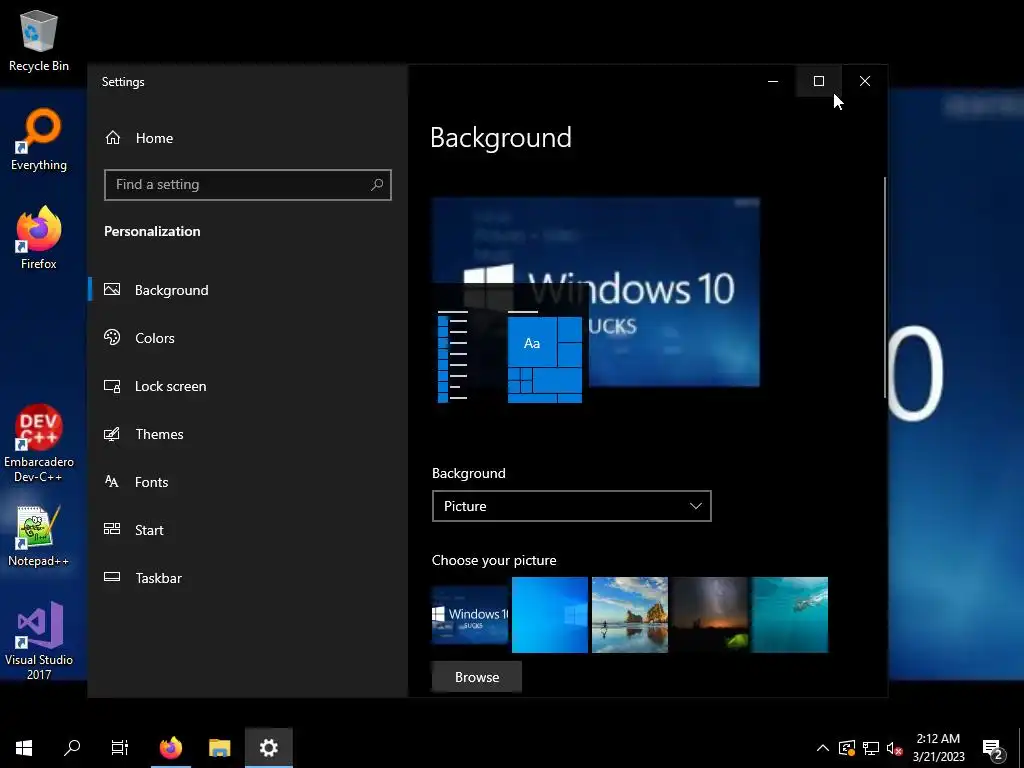Click the Taskbar icon in sidebar
The height and width of the screenshot is (768, 1024).
[x=112, y=577]
